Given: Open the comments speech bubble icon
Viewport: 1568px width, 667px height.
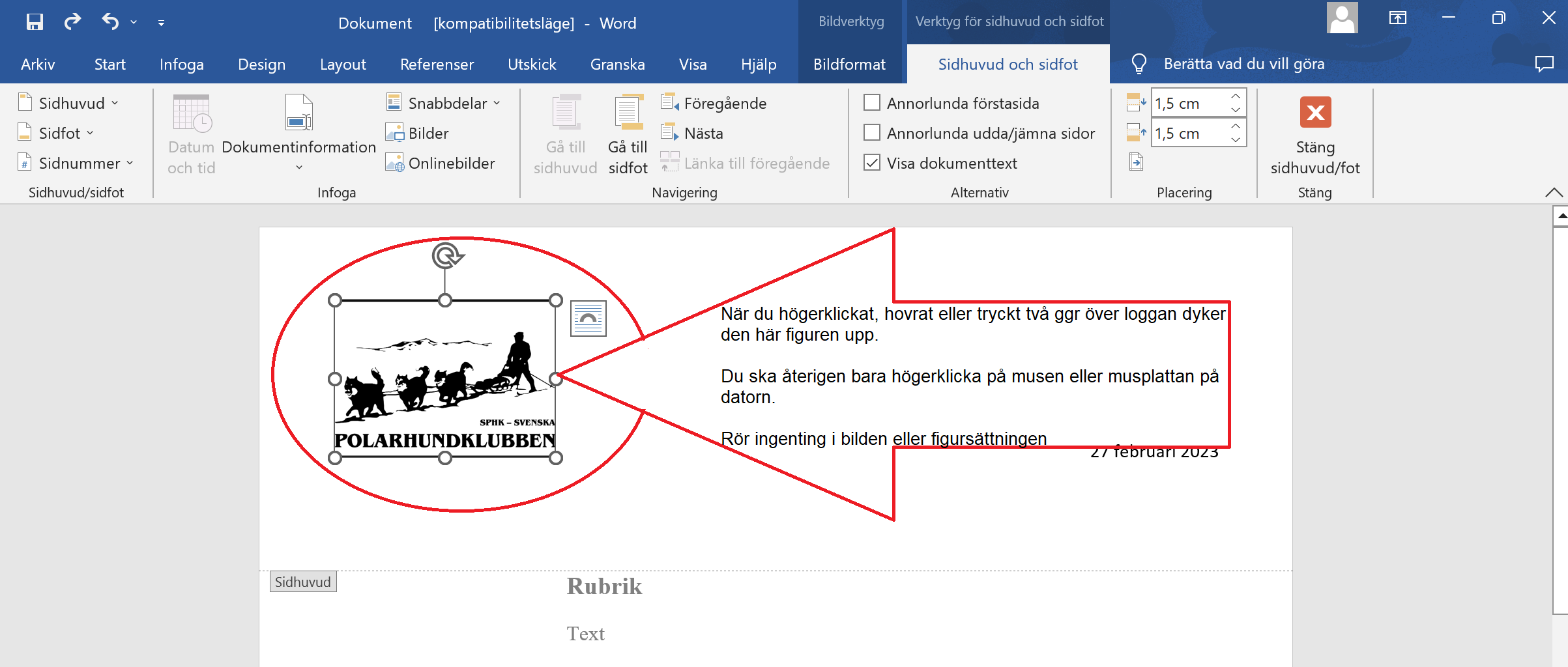Looking at the screenshot, I should pos(1544,64).
